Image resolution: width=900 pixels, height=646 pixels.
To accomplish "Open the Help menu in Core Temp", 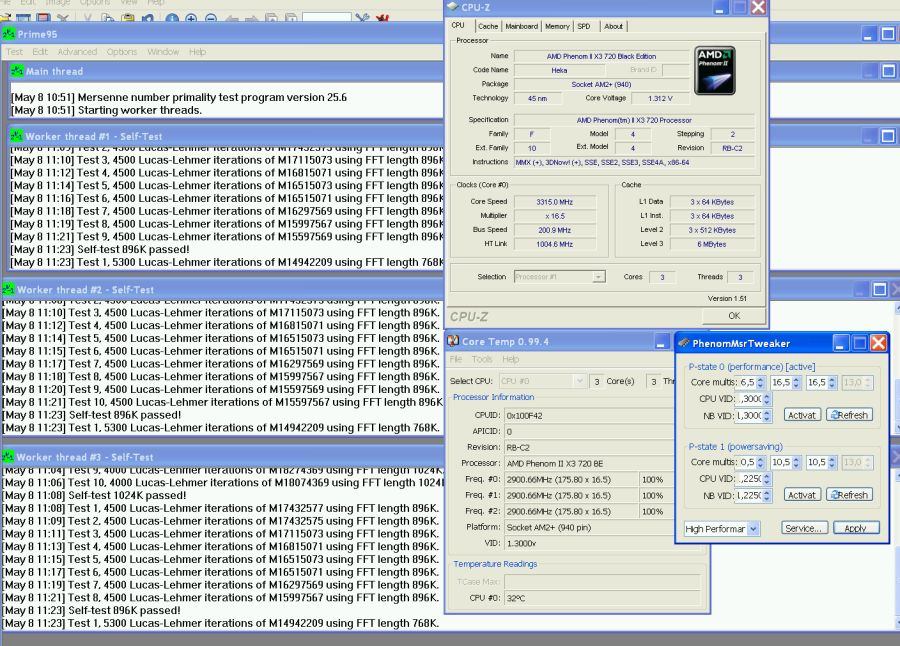I will tap(510, 359).
